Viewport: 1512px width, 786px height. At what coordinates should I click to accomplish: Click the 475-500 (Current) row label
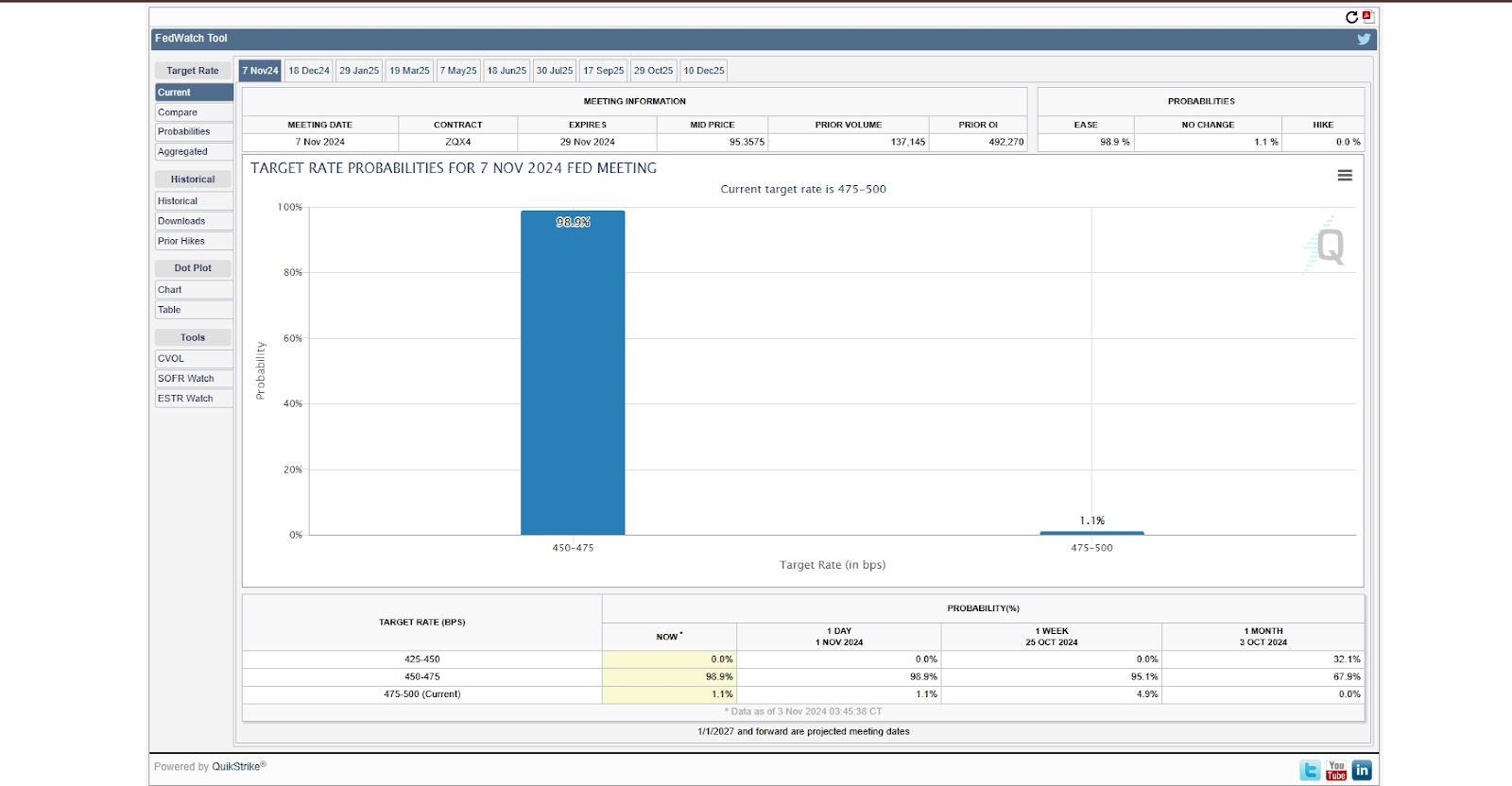pyautogui.click(x=422, y=694)
